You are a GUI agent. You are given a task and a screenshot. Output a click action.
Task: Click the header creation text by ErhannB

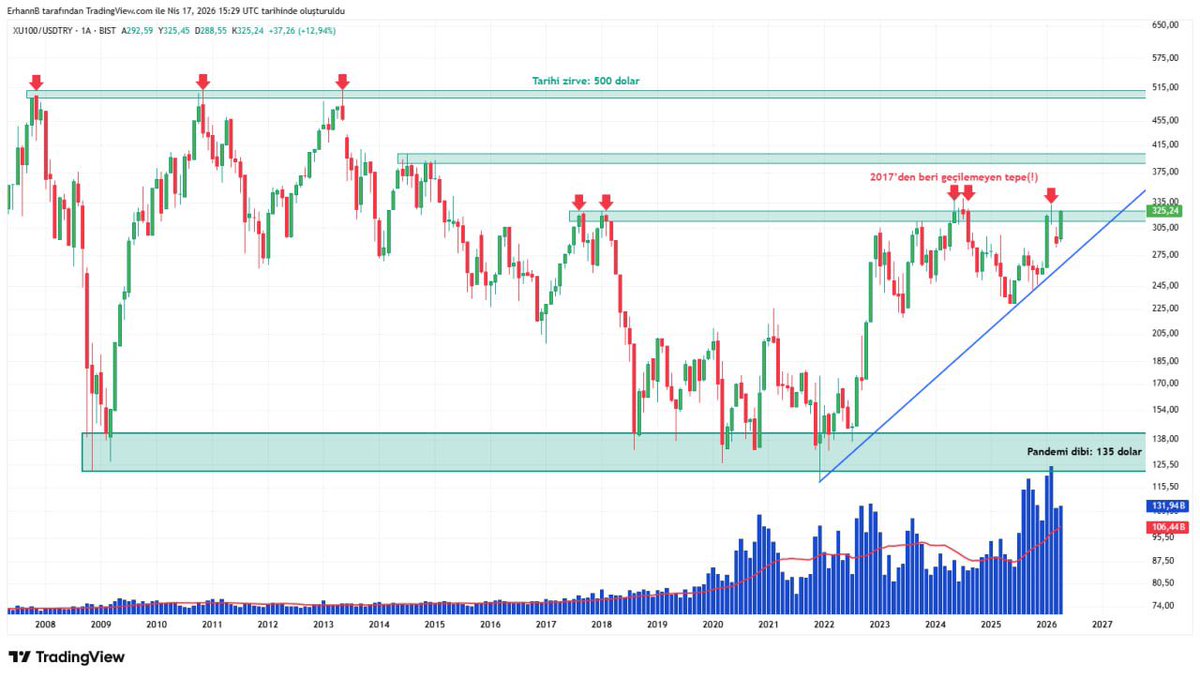[178, 10]
